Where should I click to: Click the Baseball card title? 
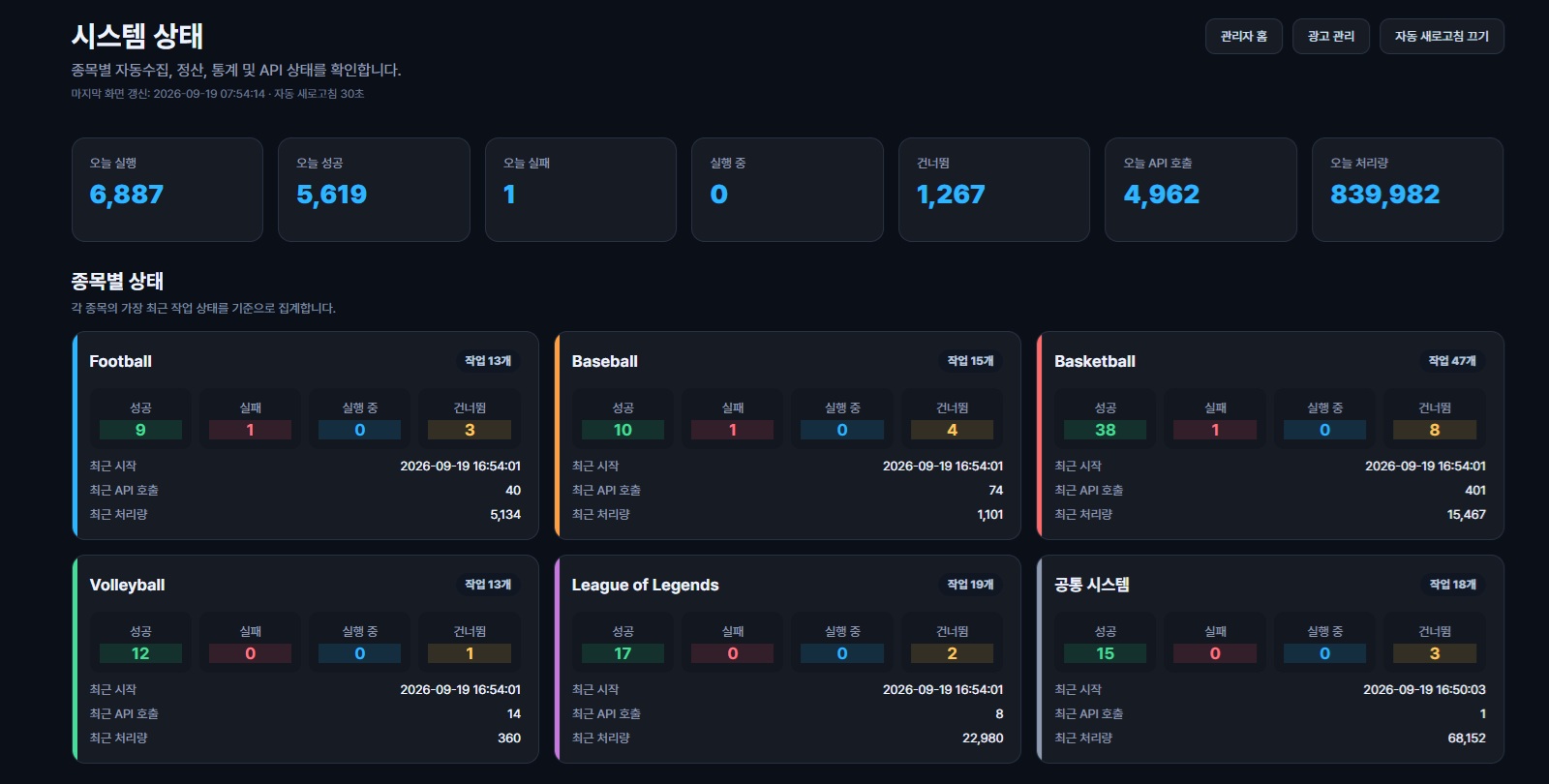[604, 361]
